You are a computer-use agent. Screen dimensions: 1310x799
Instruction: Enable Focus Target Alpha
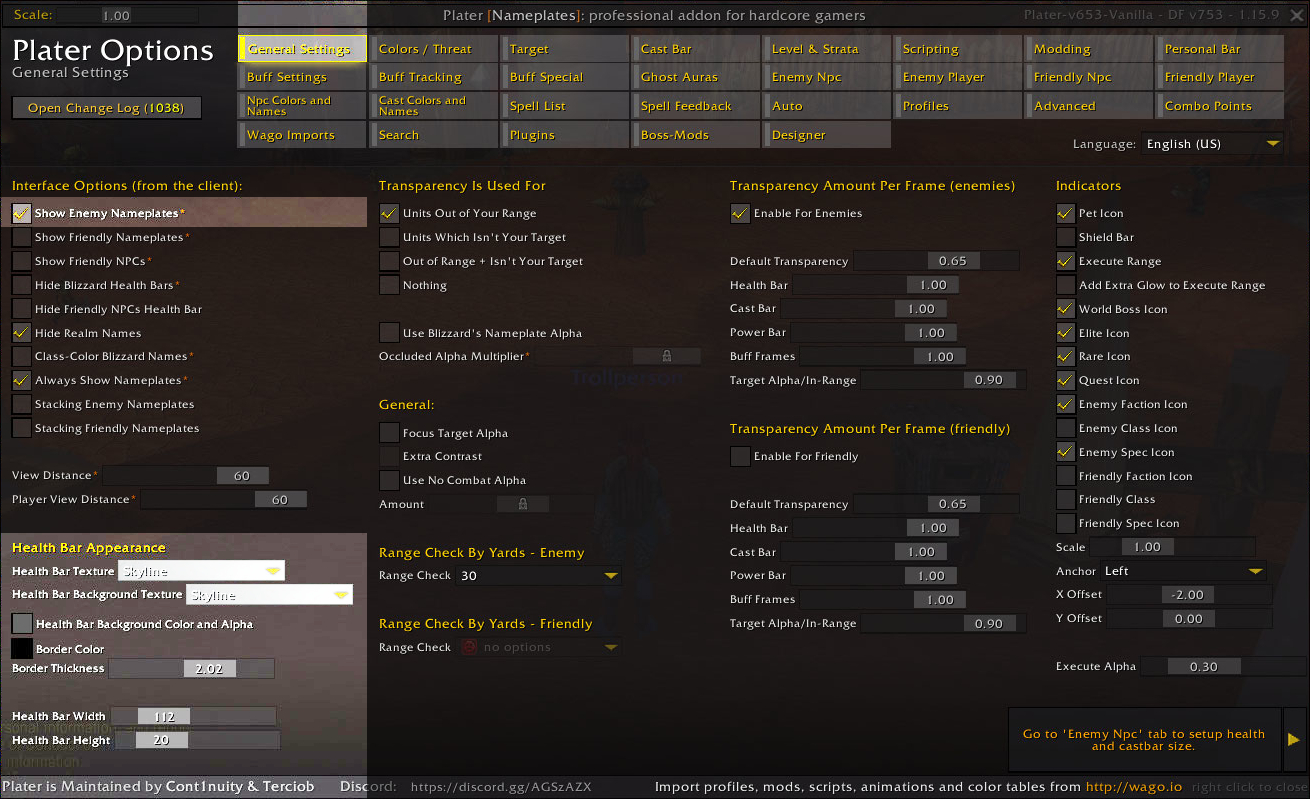pyautogui.click(x=389, y=433)
